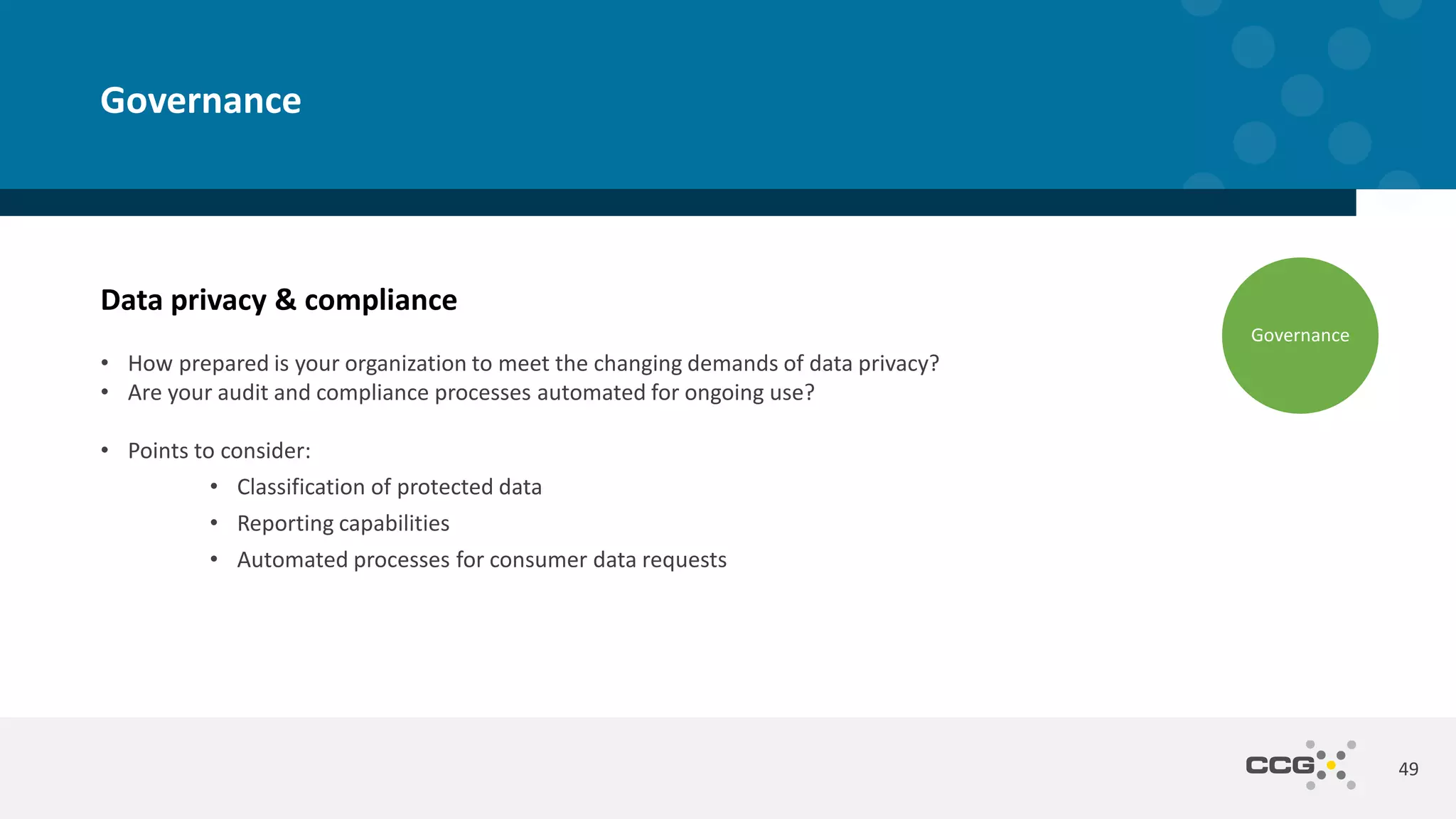
Task: Click the yellow dot in CCG logo
Action: pos(1331,765)
